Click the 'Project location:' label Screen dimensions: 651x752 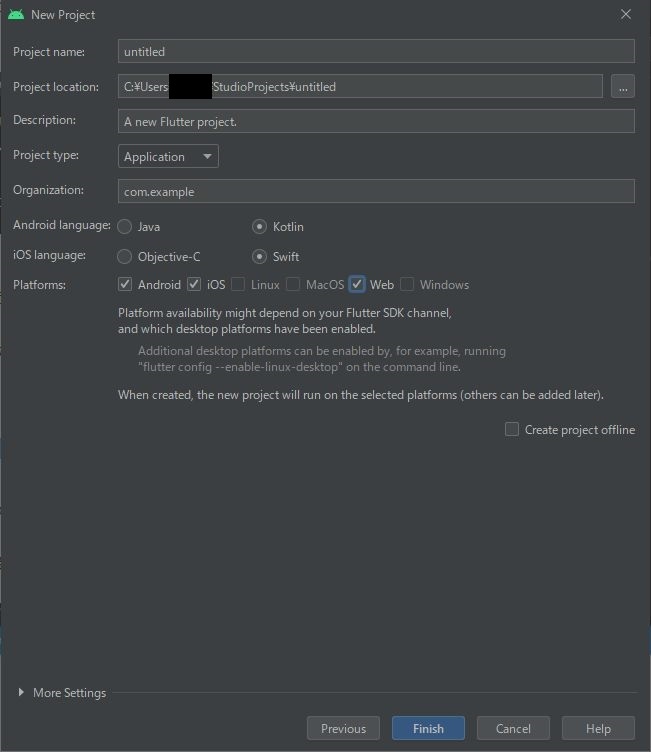56,87
